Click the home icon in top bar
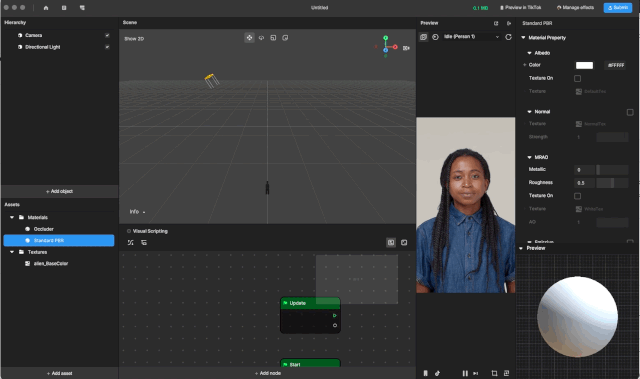Viewport: 640px width, 379px height. [46, 8]
